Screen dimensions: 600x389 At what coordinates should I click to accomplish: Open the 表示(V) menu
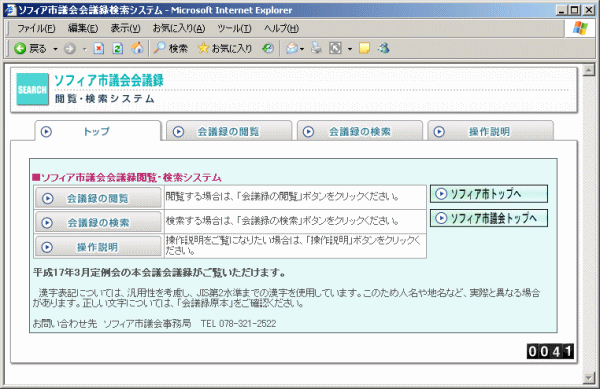[x=126, y=28]
